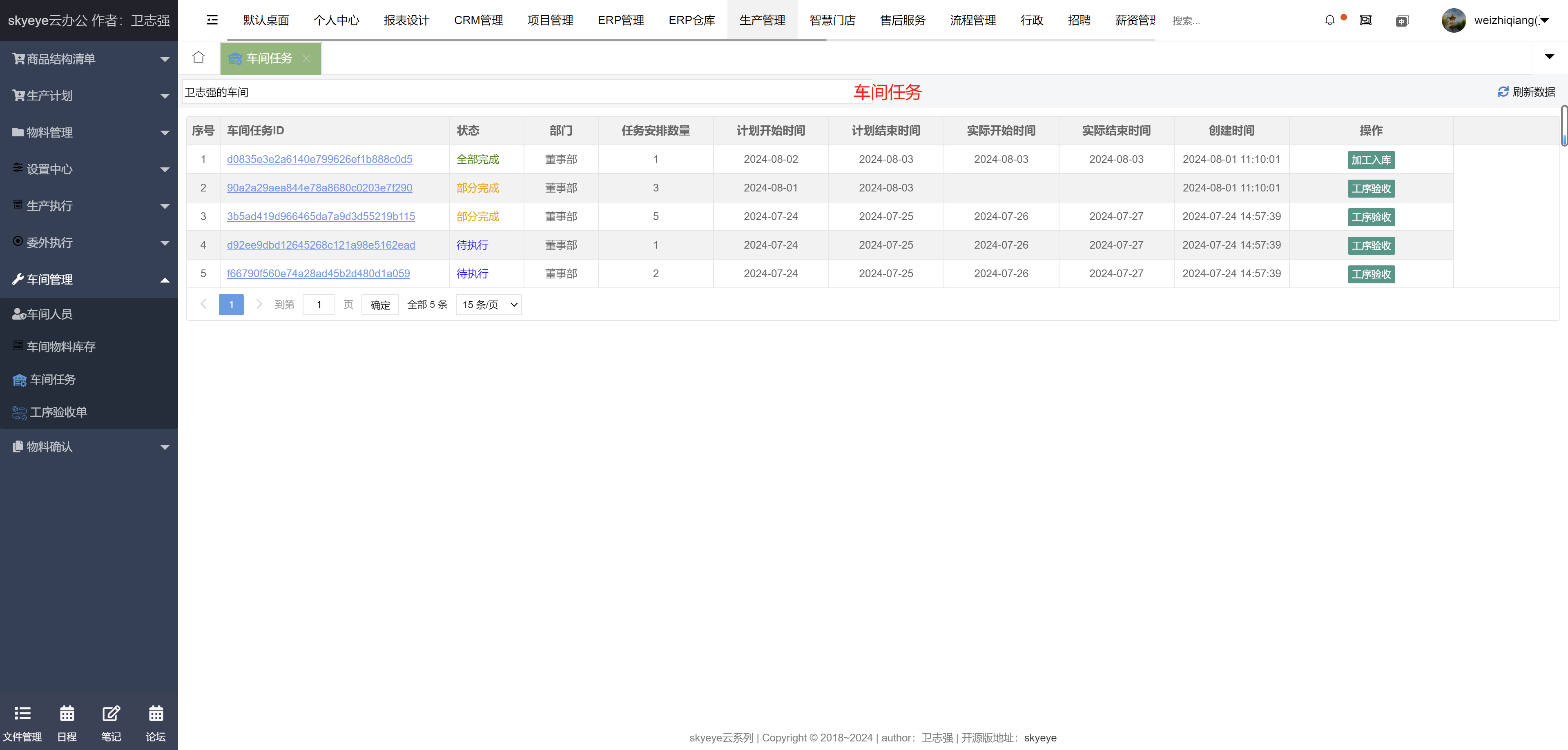Toggle the sidebar collapse menu icon
This screenshot has width=1568, height=750.
[x=212, y=20]
